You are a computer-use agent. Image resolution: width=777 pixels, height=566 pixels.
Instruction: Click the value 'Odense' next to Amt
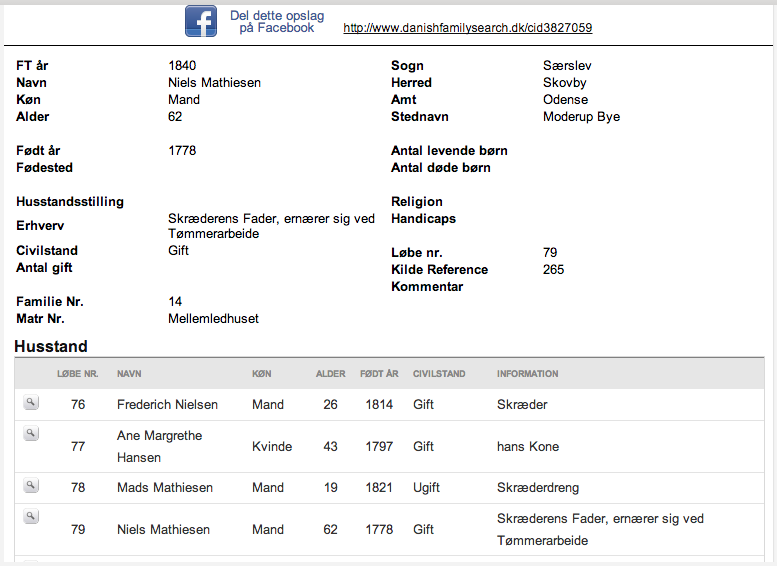click(x=565, y=99)
